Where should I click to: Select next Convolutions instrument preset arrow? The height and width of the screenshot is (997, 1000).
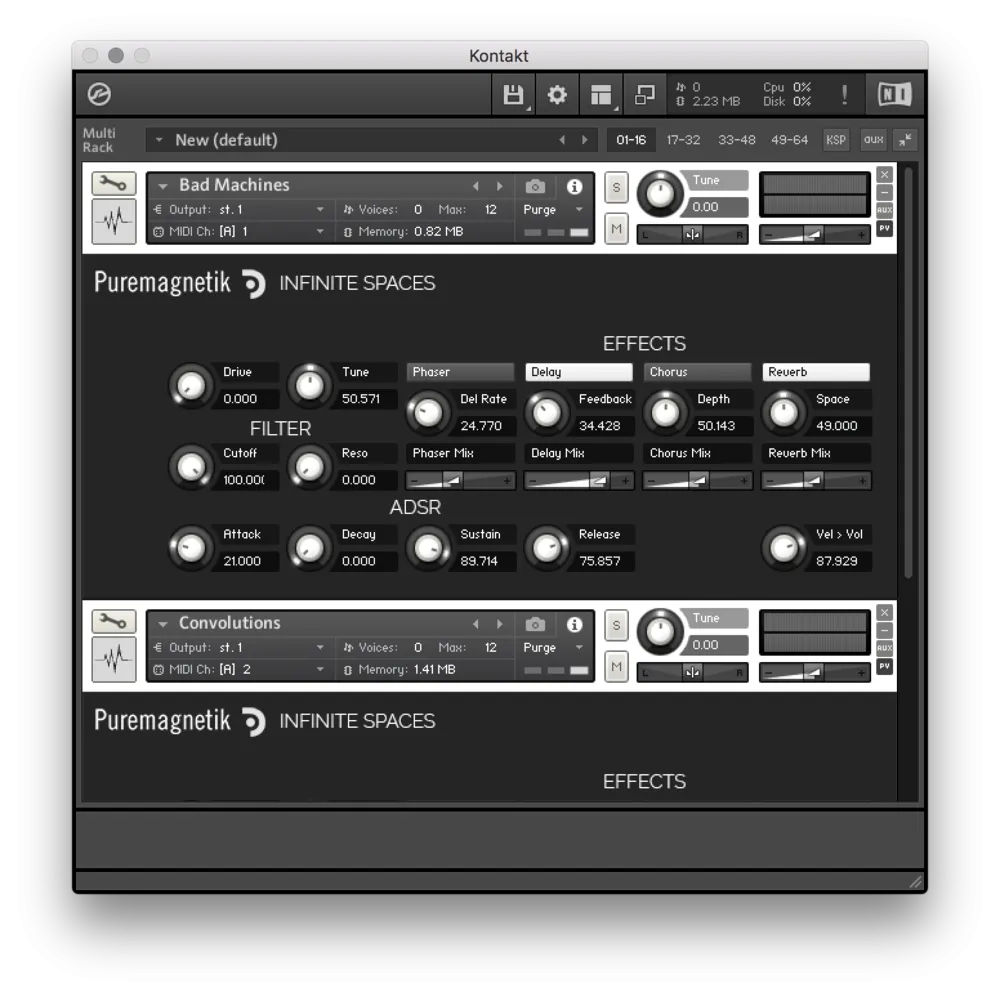[500, 624]
